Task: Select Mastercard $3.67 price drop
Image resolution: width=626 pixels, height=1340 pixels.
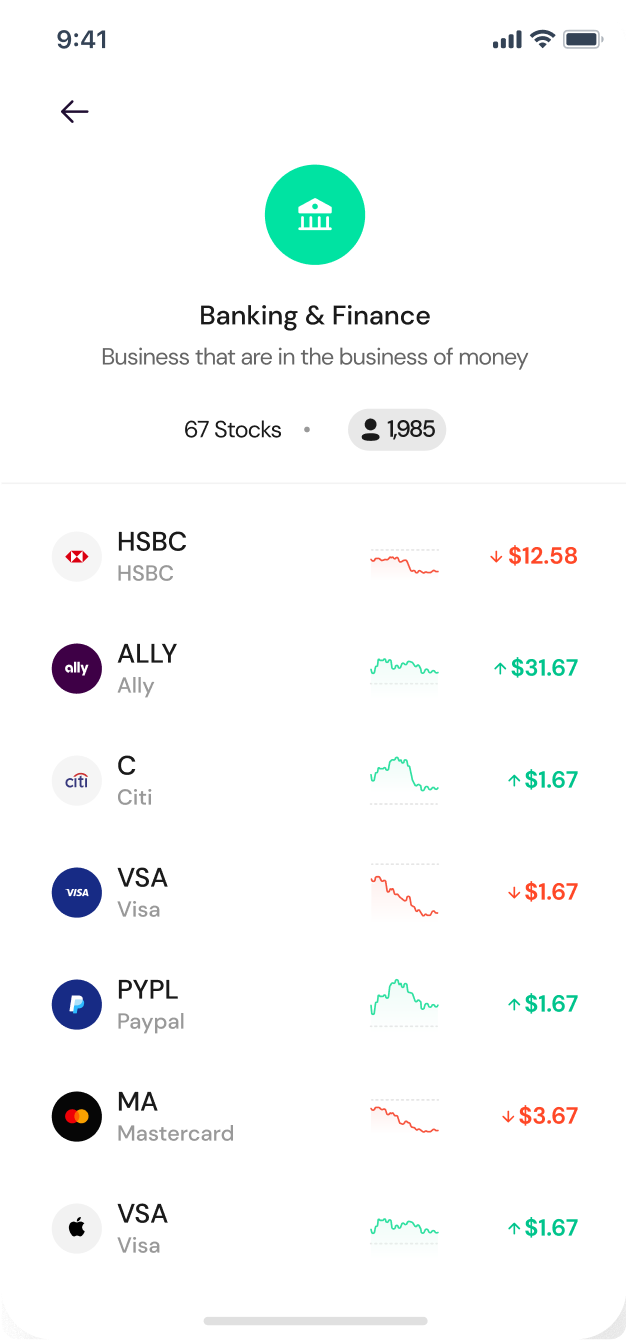Action: [540, 1116]
